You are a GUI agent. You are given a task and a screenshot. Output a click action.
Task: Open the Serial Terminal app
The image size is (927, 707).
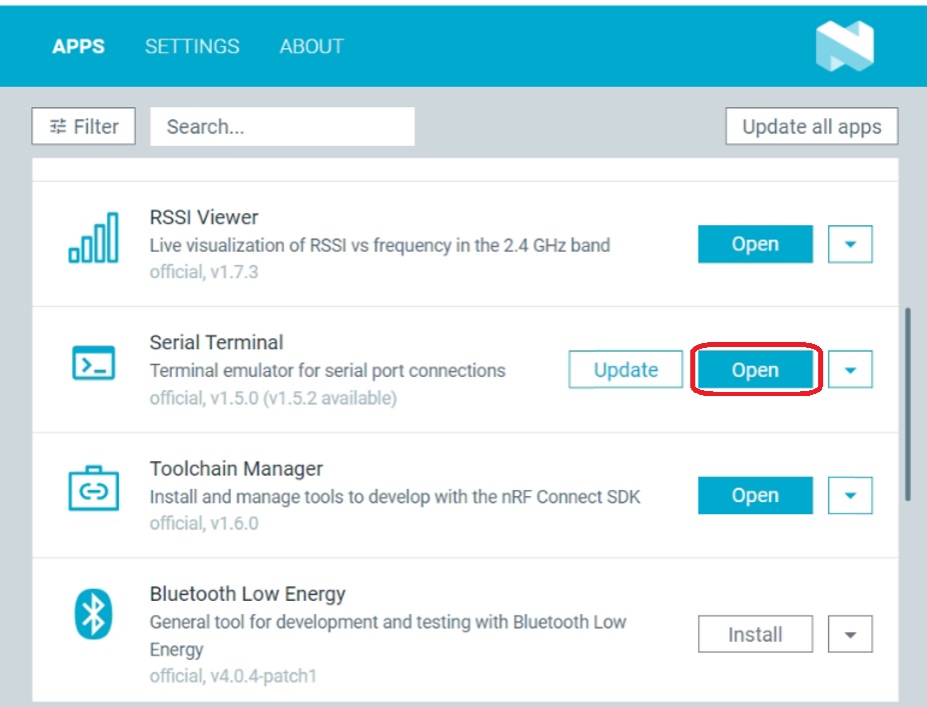click(755, 370)
